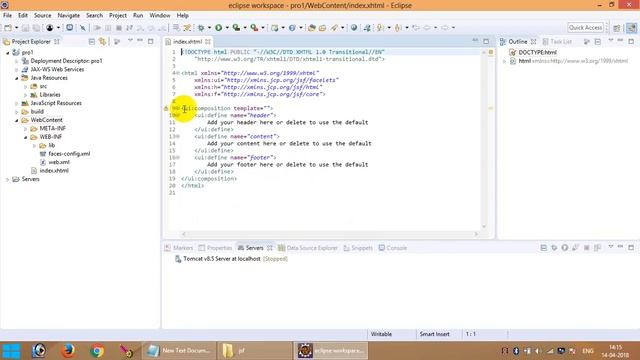Switch to the Console tab

coord(393,248)
